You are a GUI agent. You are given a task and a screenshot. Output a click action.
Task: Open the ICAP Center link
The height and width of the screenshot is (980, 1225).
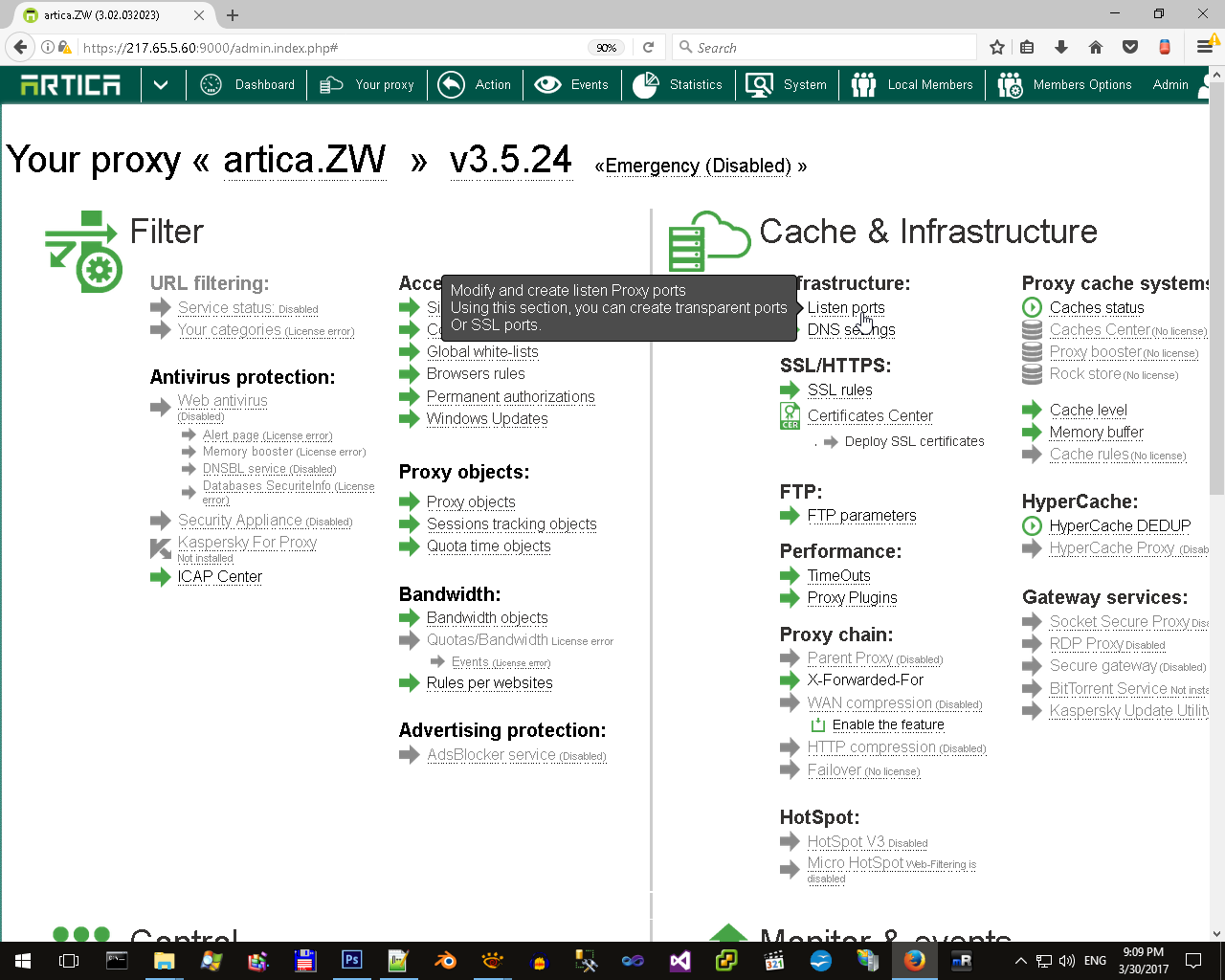pyautogui.click(x=220, y=577)
